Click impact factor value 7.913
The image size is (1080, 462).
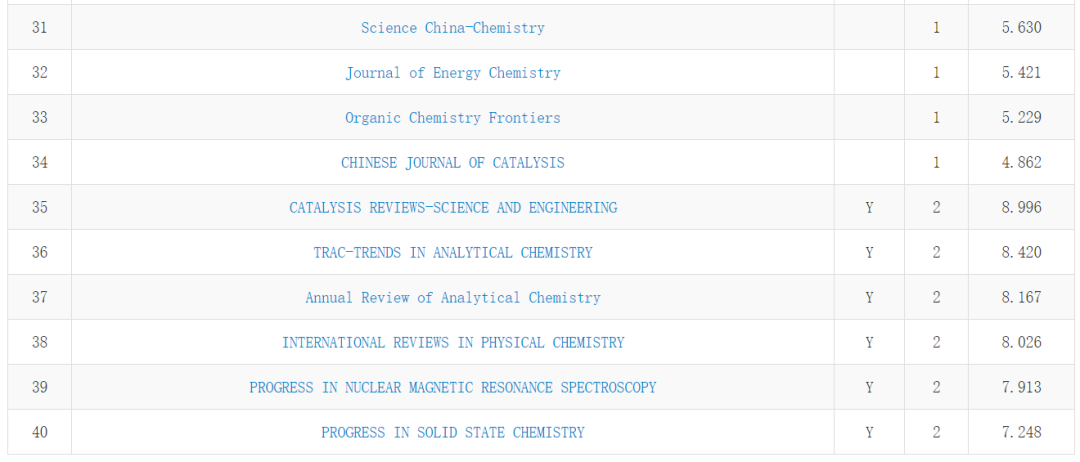click(x=1021, y=388)
